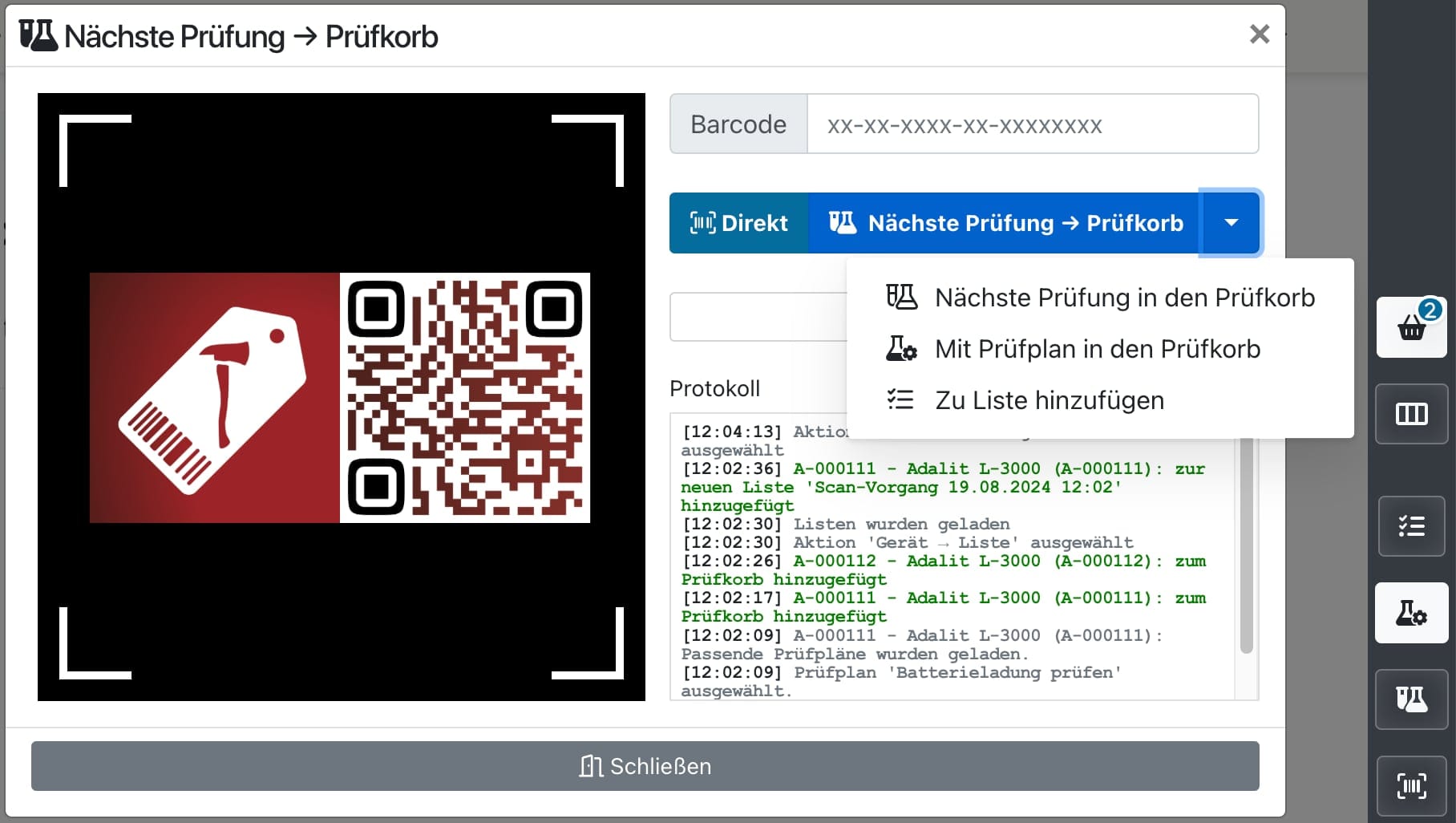Click the partially hidden field below Direkt
The width and height of the screenshot is (1456, 823).
(758, 317)
